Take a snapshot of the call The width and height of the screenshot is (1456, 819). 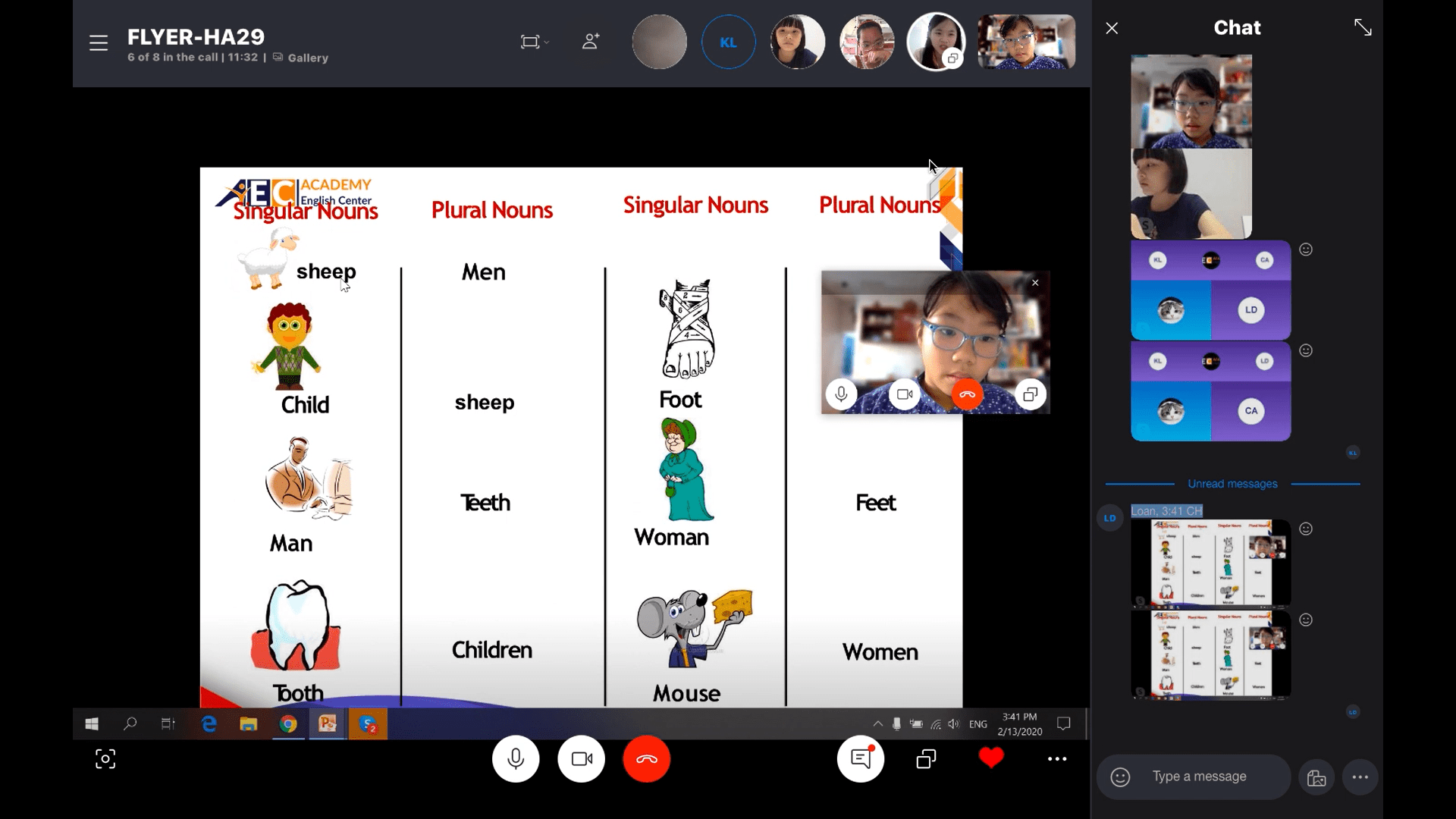pyautogui.click(x=105, y=759)
